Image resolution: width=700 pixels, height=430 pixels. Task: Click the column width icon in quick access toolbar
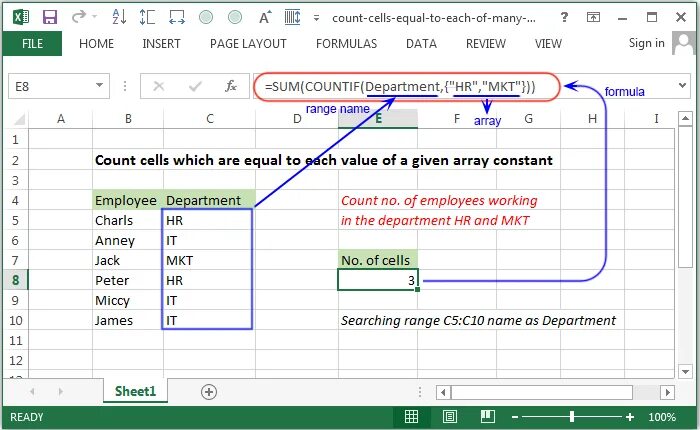coord(177,17)
